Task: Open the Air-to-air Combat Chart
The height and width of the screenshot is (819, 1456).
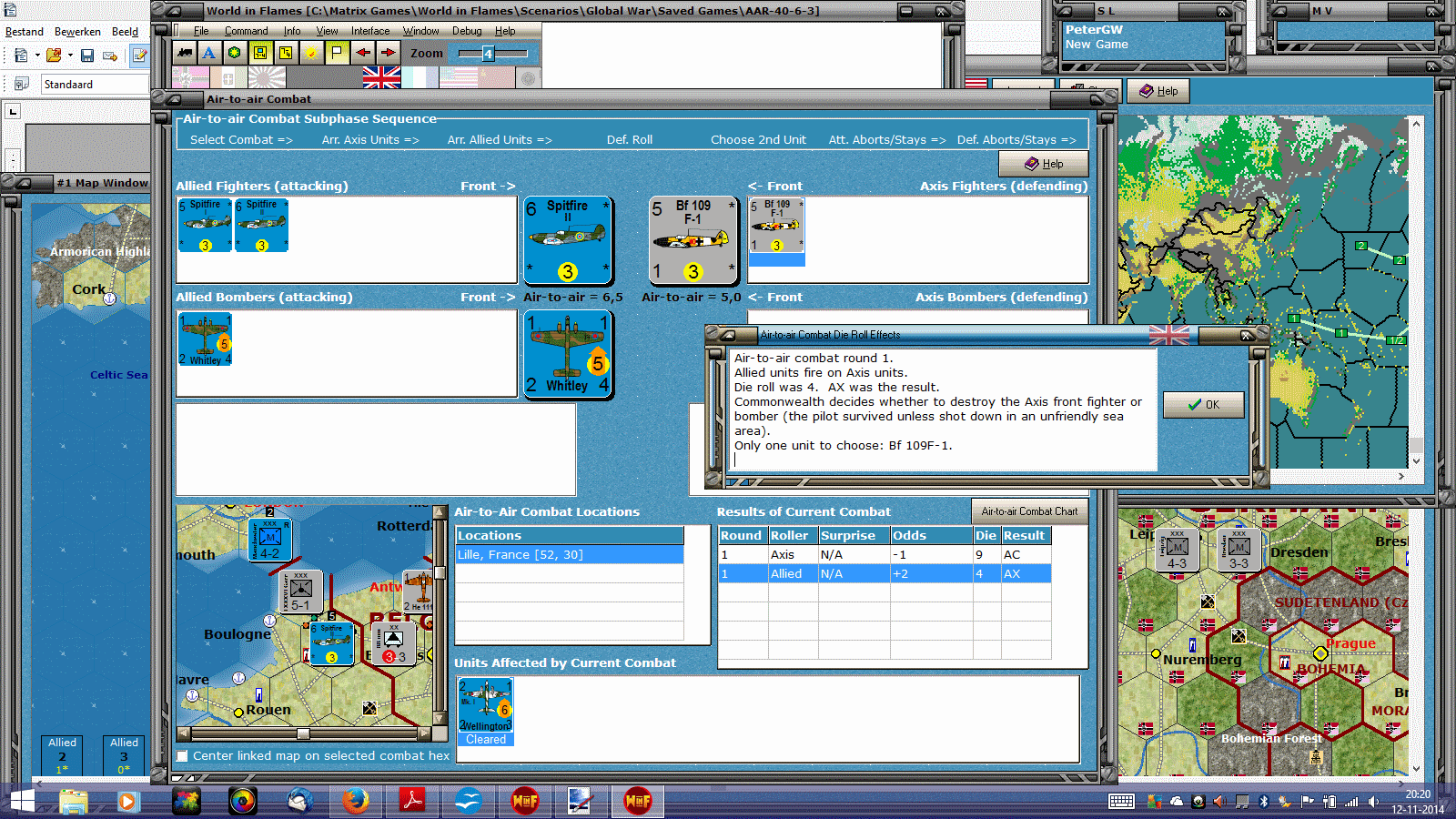Action: tap(1029, 511)
